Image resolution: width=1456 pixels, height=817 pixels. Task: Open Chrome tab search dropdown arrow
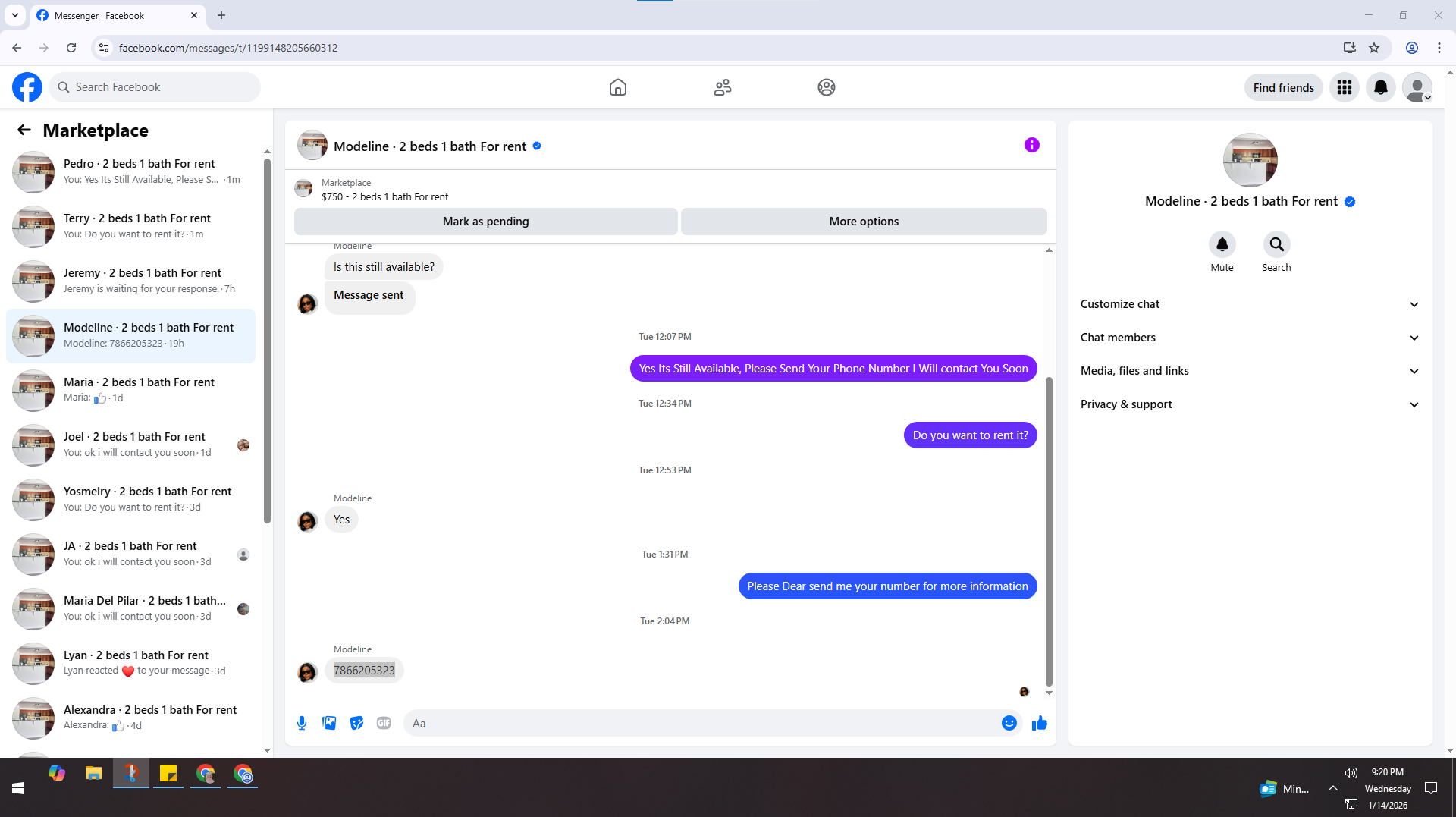[x=15, y=15]
